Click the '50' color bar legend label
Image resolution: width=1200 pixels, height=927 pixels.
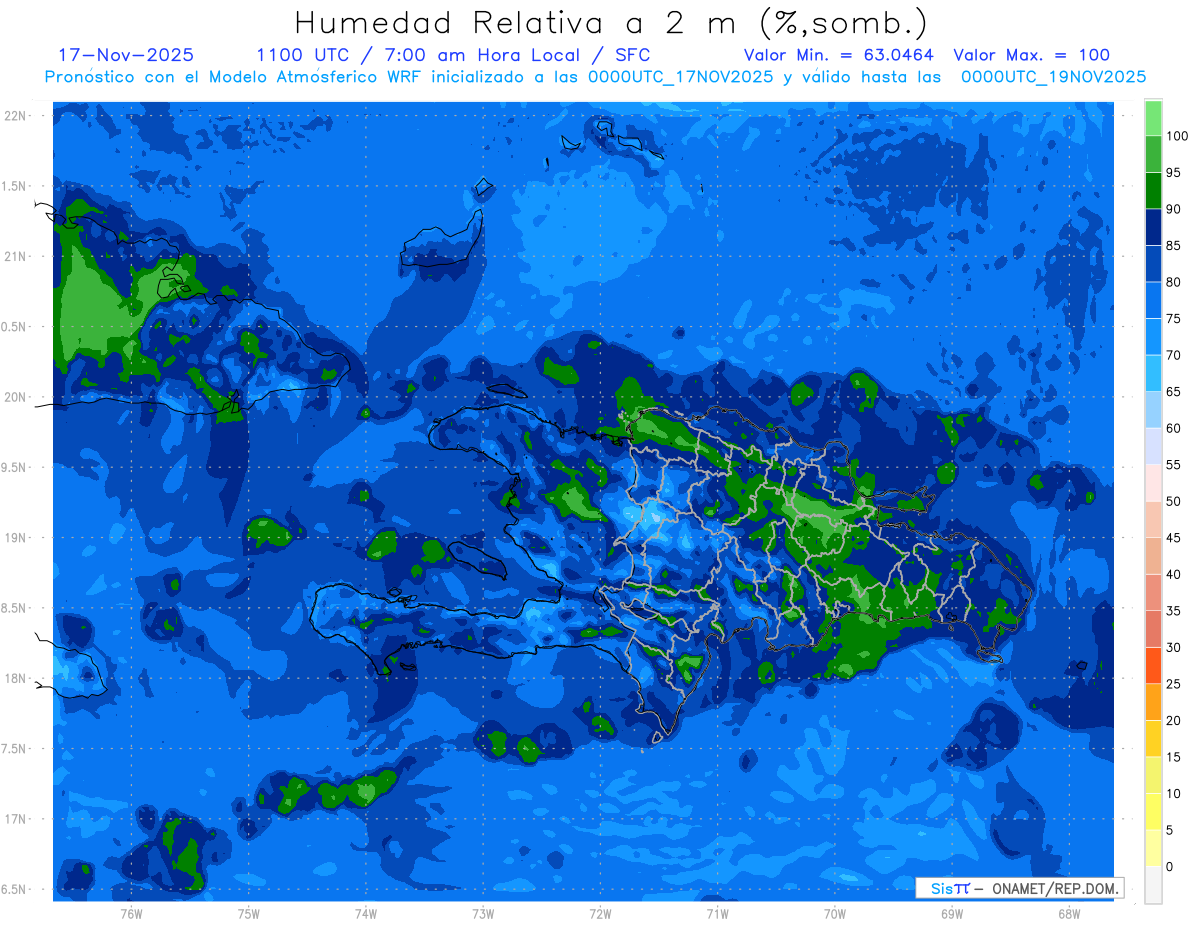(1173, 501)
